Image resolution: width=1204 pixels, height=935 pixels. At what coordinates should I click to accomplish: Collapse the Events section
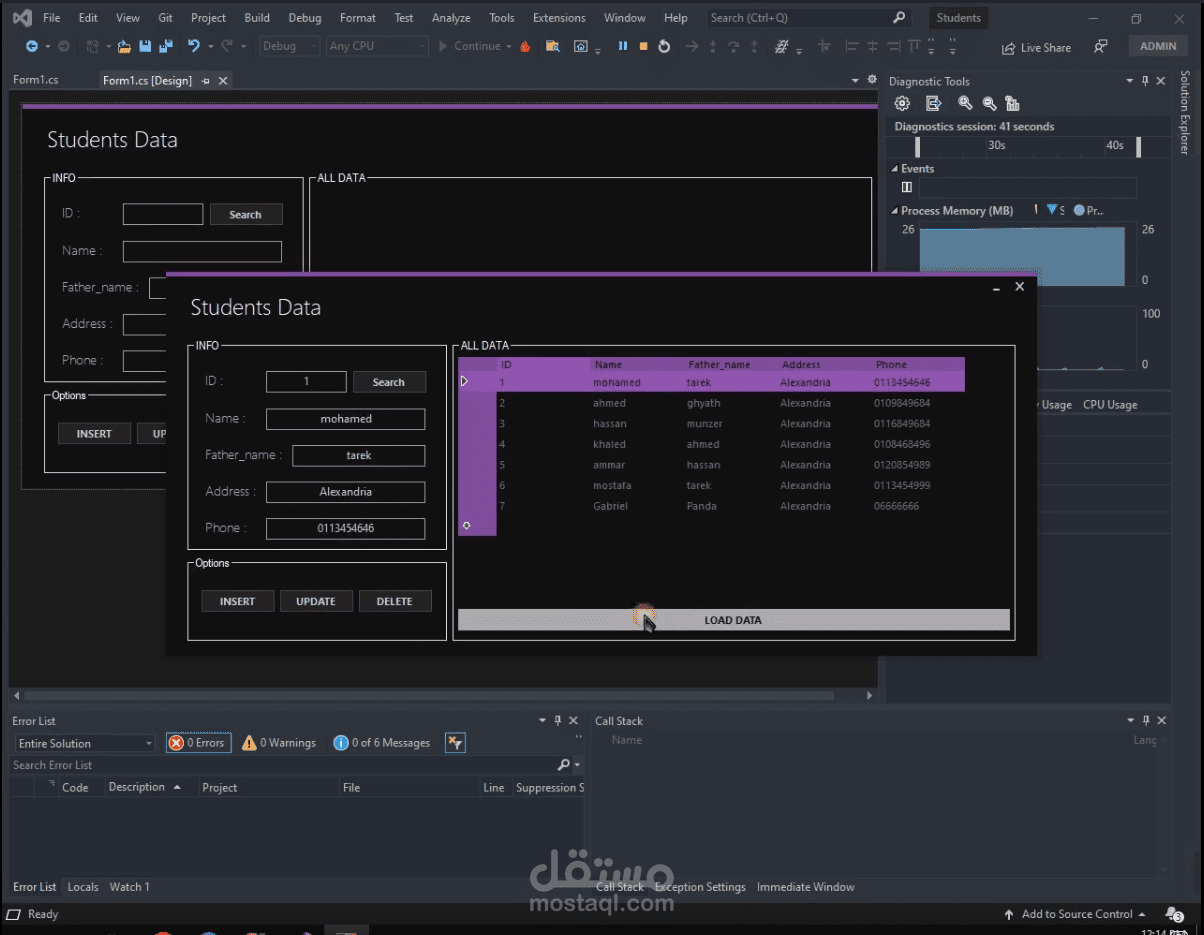[895, 169]
